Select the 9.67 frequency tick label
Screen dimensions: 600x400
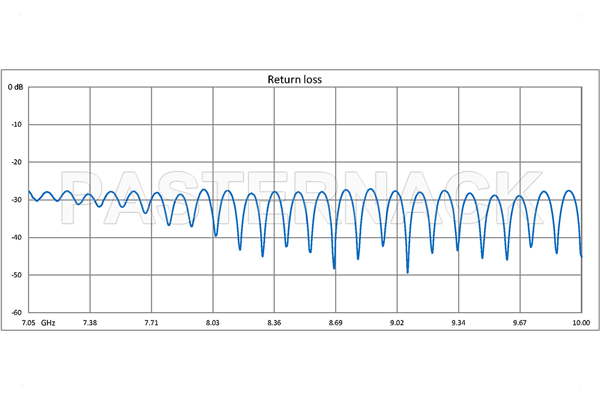pyautogui.click(x=520, y=323)
